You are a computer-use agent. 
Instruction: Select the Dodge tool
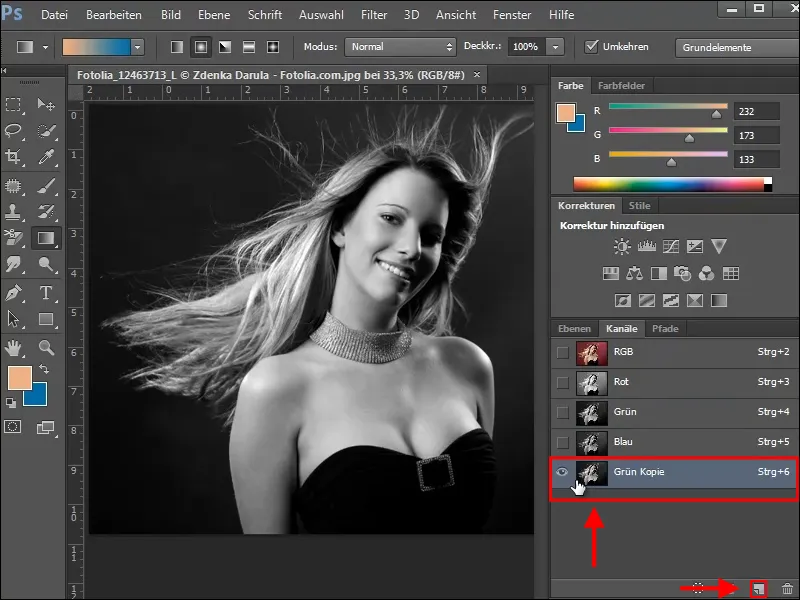(x=46, y=264)
